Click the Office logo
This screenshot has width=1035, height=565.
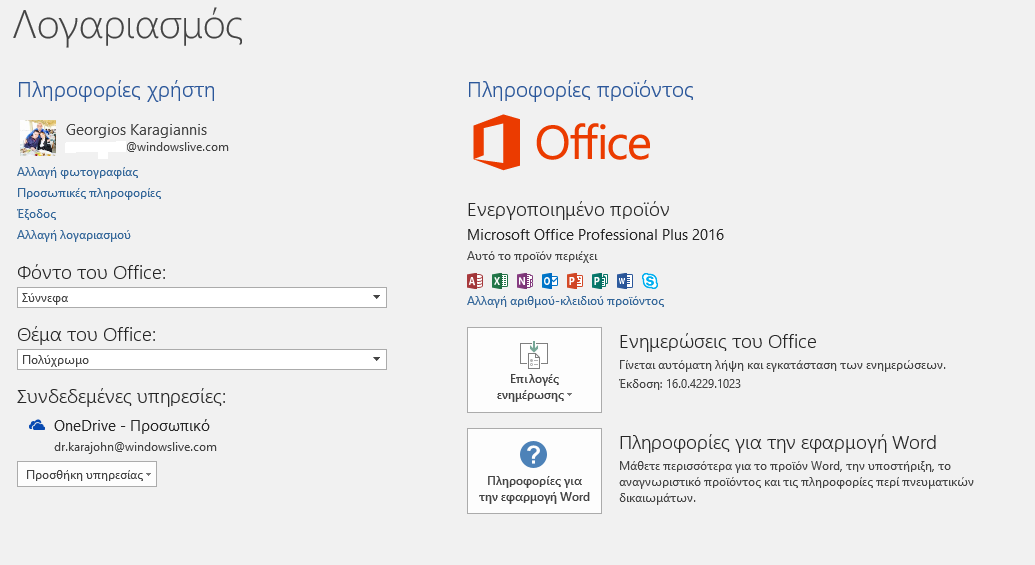[x=562, y=142]
